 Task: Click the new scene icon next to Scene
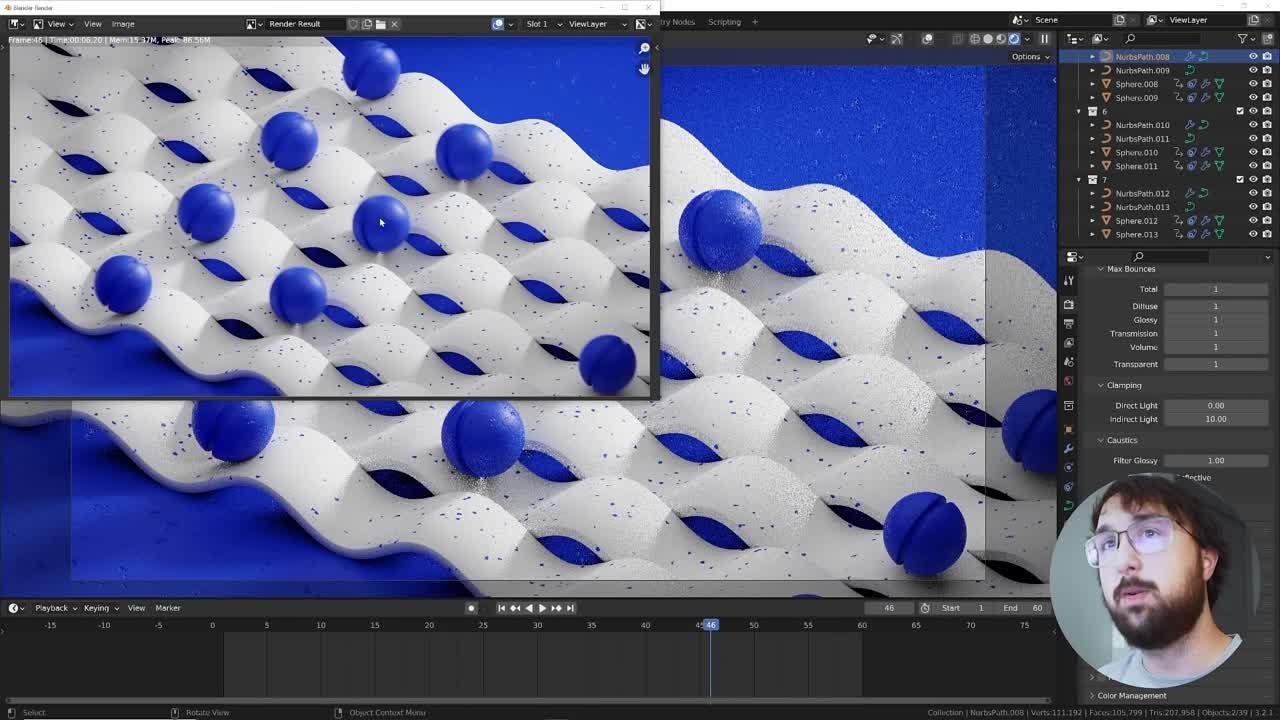point(1119,20)
